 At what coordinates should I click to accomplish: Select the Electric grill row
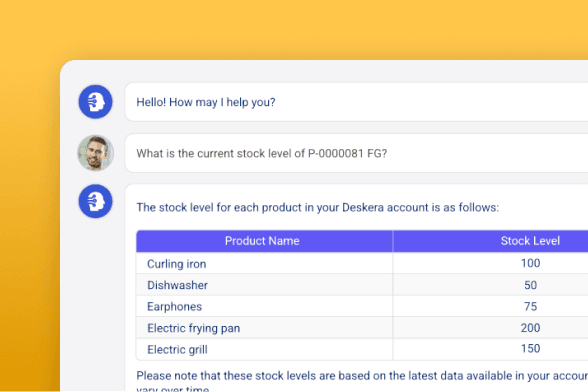tap(362, 349)
